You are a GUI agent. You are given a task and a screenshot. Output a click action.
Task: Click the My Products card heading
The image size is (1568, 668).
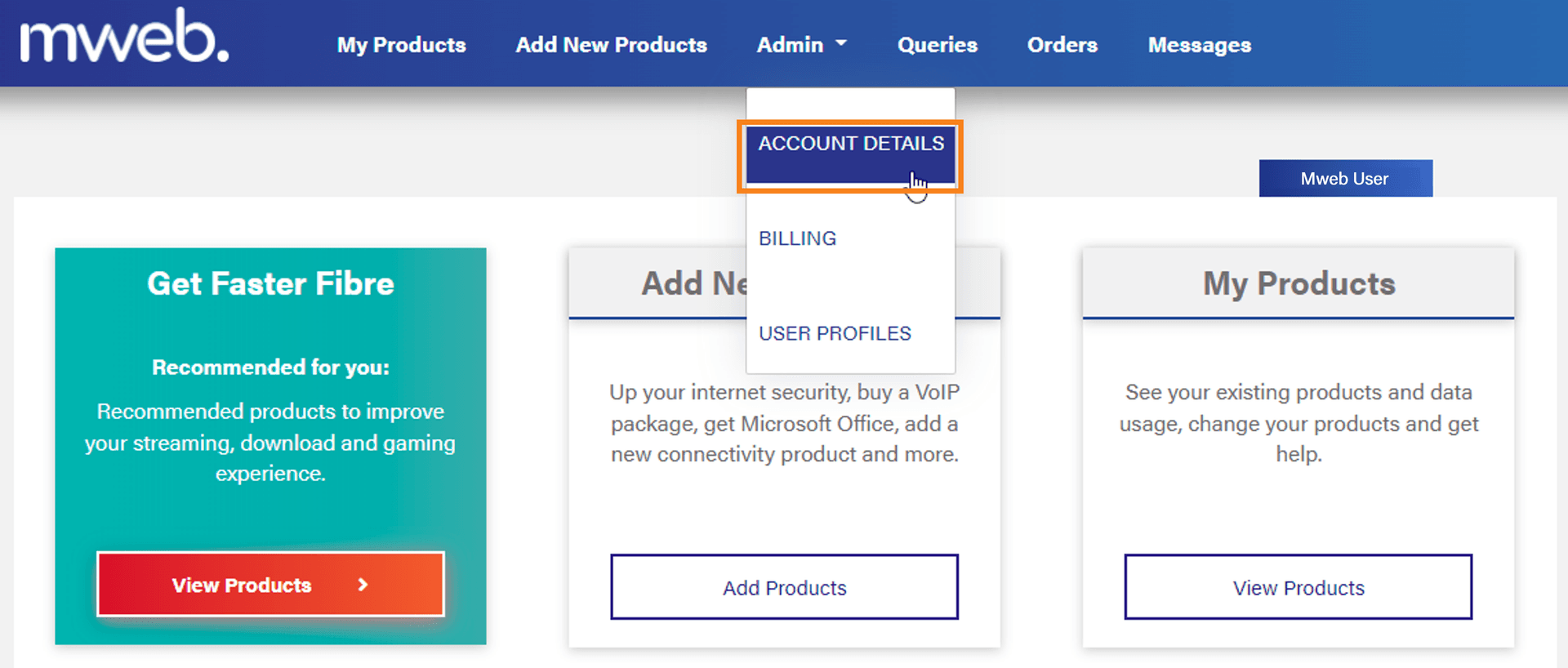click(x=1298, y=283)
